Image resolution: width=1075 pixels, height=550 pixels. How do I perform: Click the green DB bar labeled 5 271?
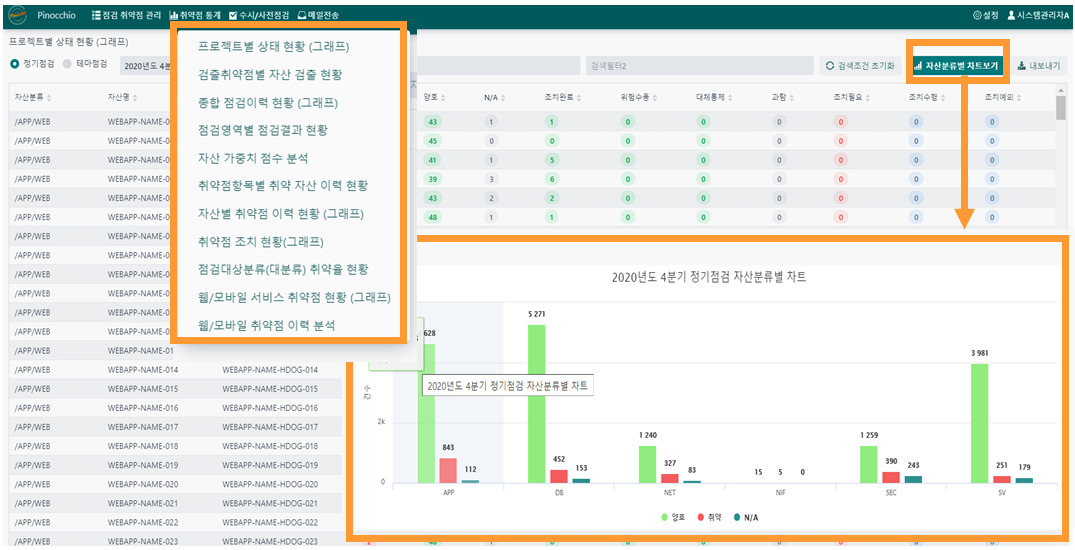tap(537, 403)
